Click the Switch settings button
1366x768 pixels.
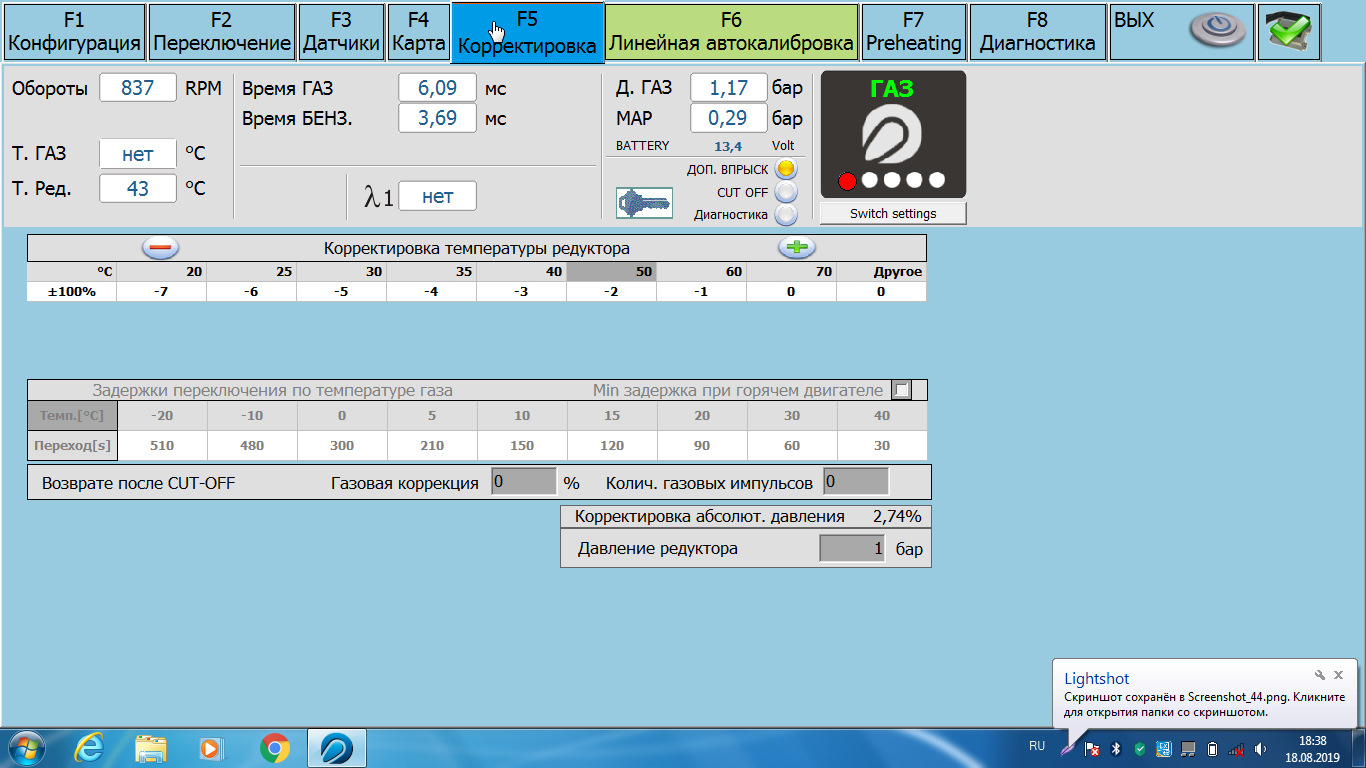tap(893, 213)
